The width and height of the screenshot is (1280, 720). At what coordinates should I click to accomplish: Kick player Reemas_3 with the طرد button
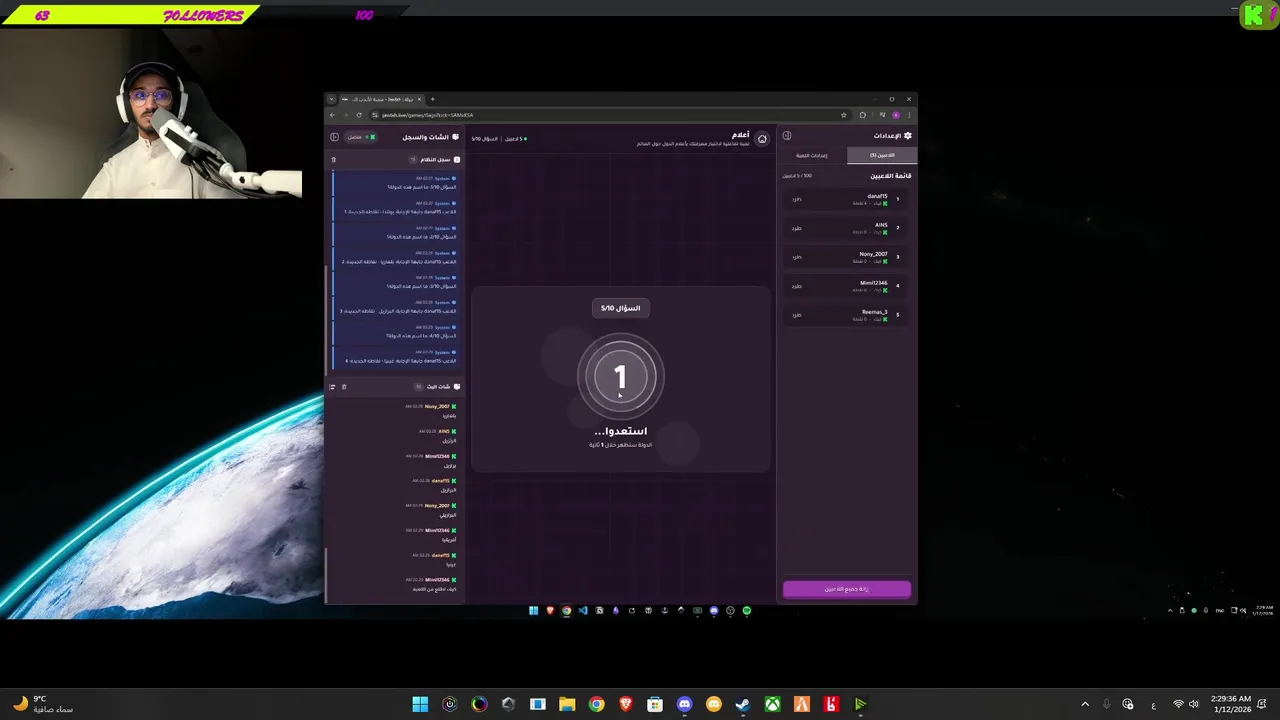pyautogui.click(x=797, y=315)
